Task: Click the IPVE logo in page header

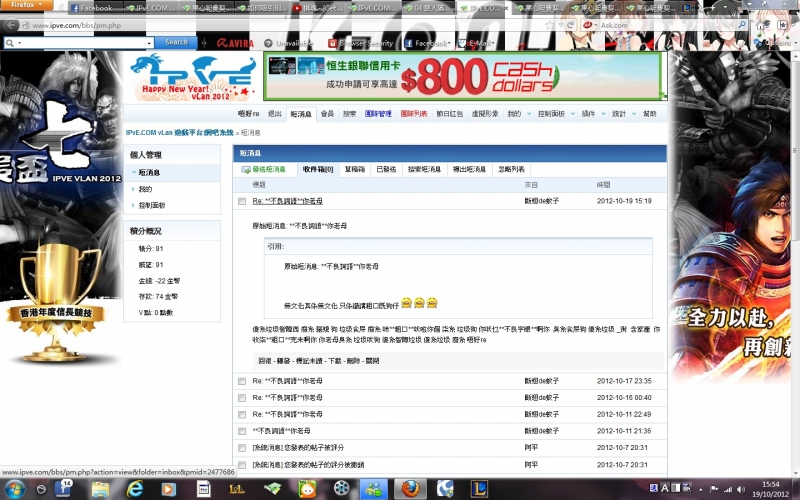Action: [191, 75]
